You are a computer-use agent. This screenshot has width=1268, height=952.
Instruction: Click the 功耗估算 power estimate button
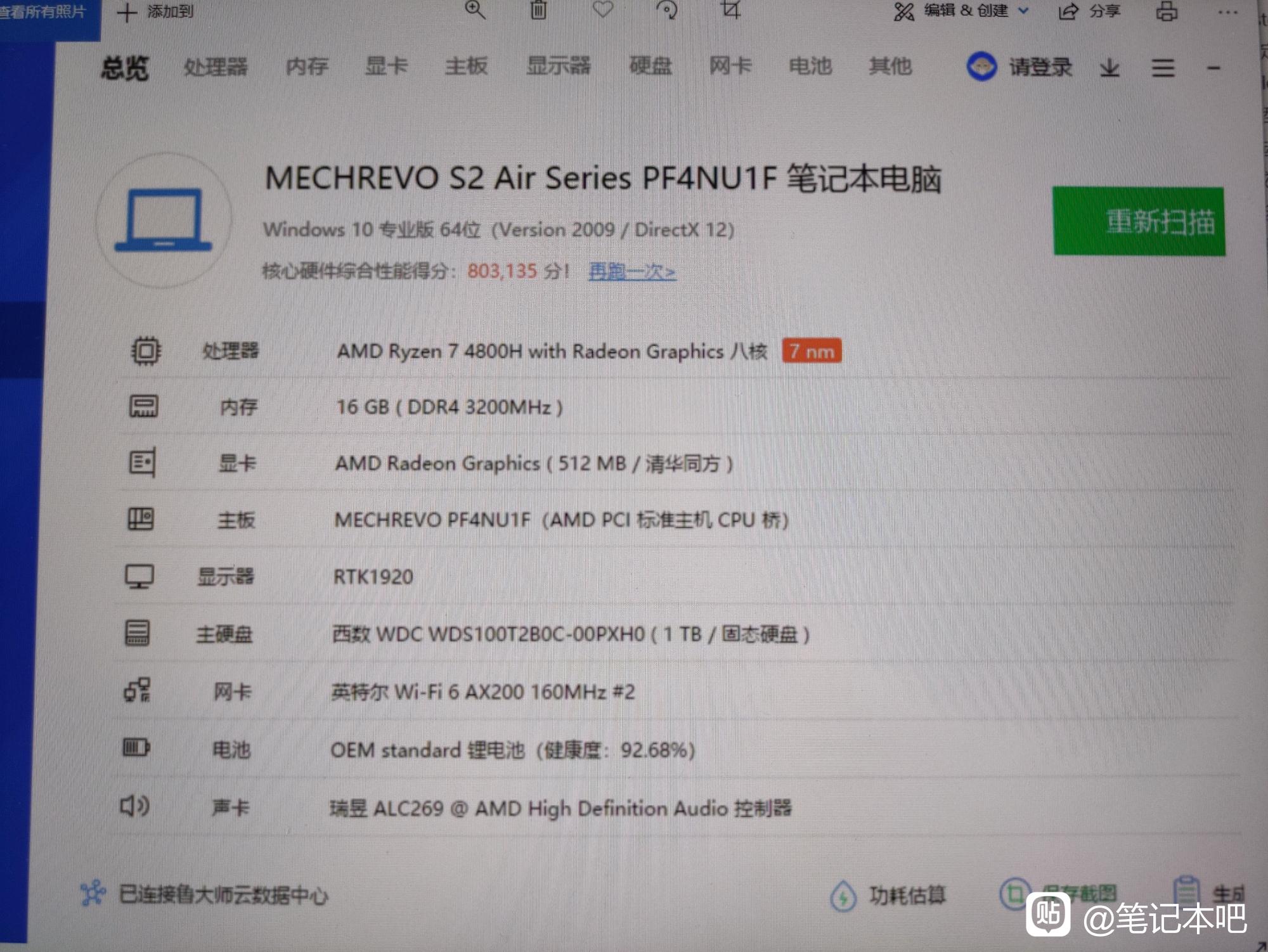click(888, 896)
